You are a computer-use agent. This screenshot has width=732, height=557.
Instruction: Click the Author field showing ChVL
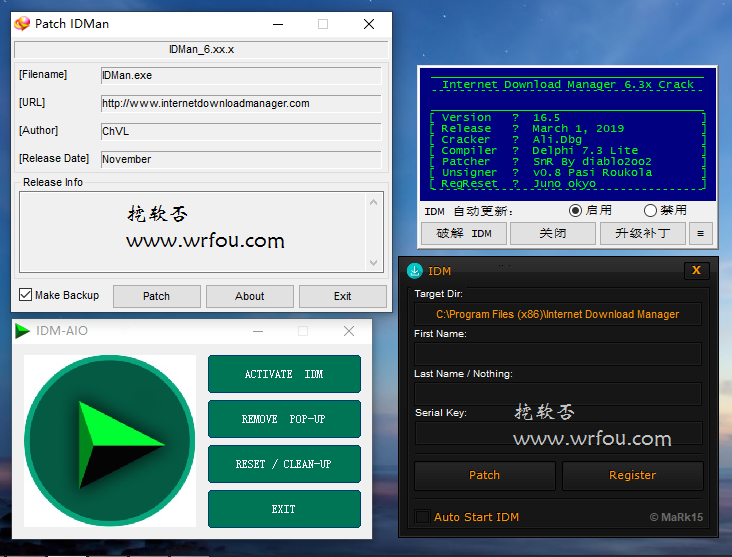click(x=241, y=131)
